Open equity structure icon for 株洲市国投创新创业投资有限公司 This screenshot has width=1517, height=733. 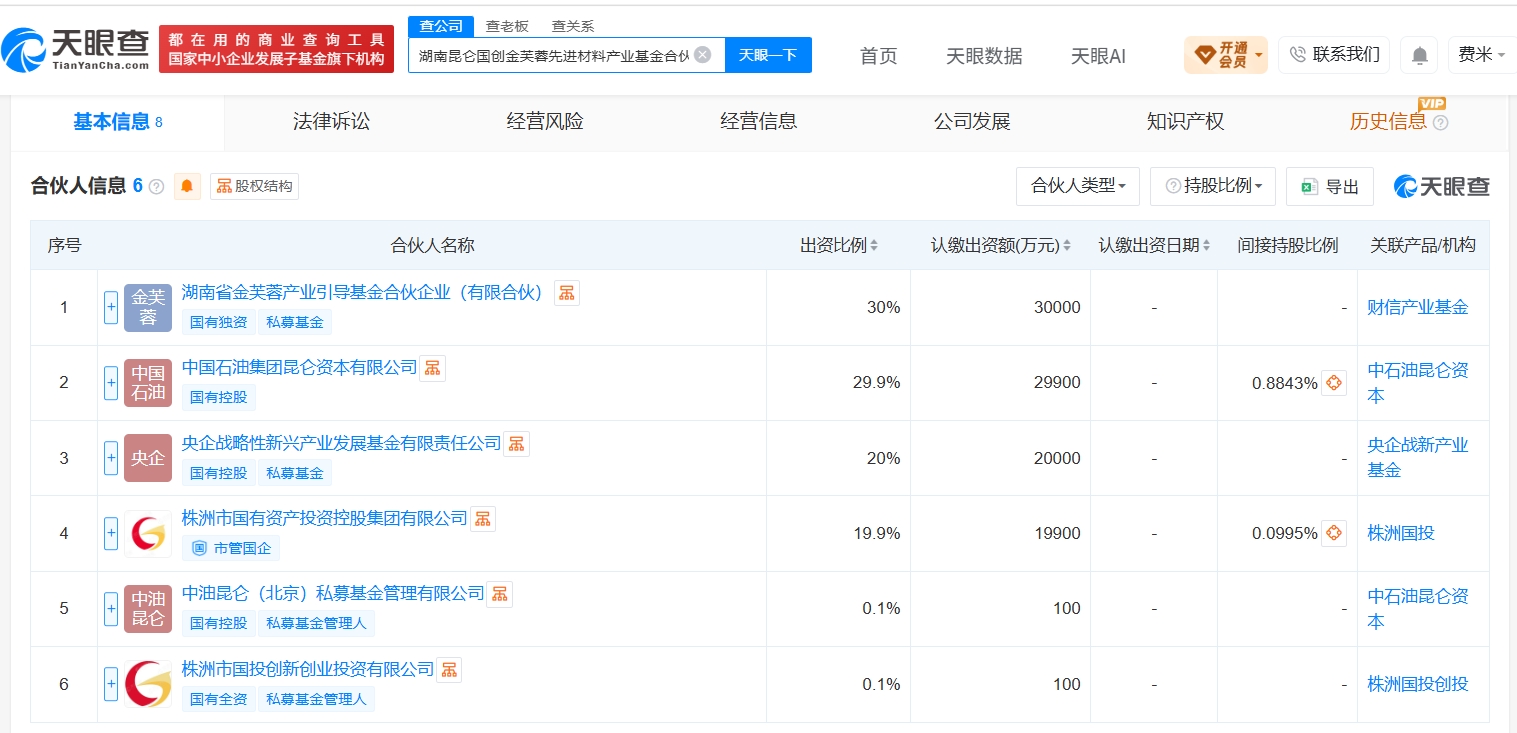[x=449, y=669]
